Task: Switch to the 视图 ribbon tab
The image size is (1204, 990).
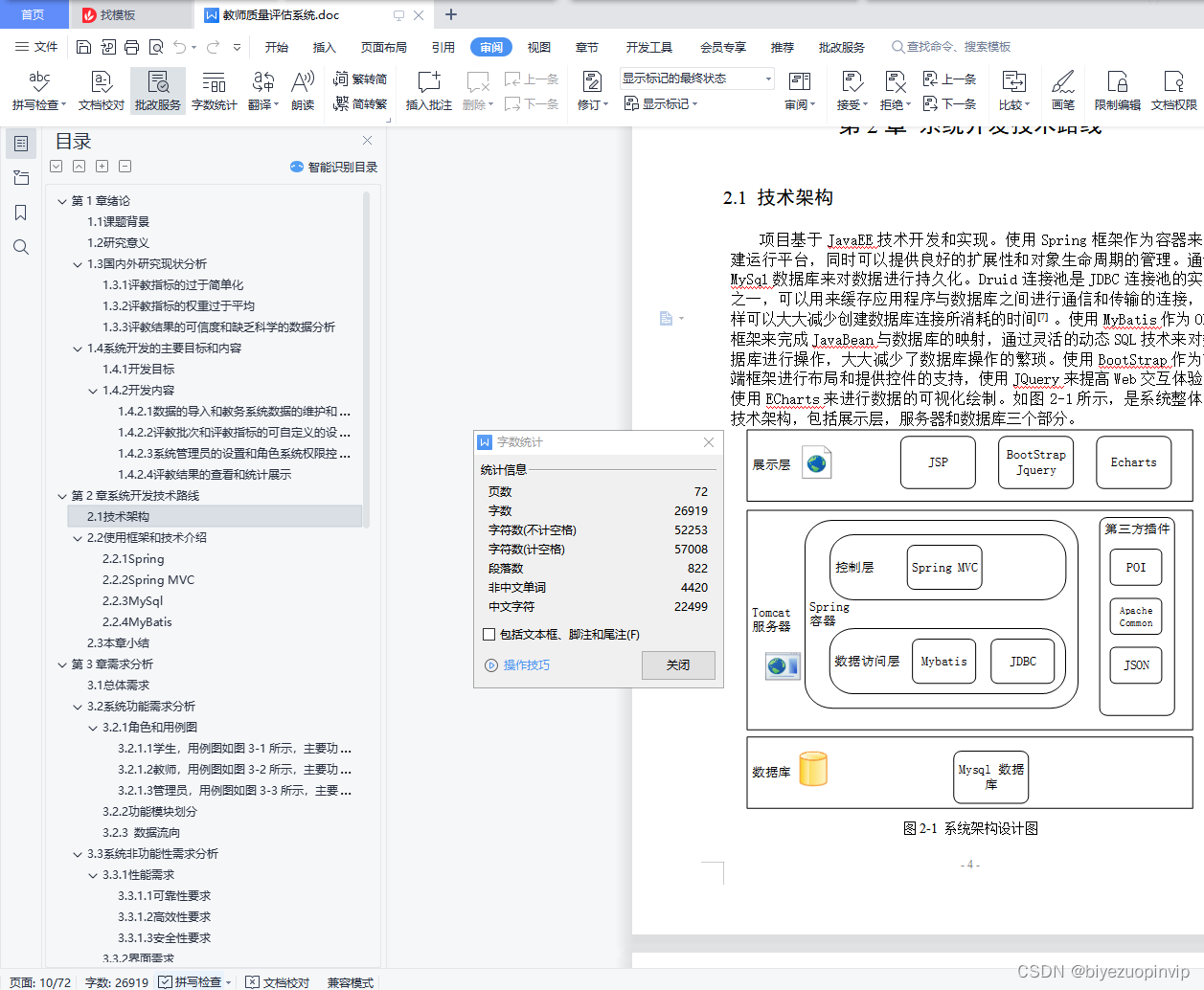Action: tap(539, 47)
